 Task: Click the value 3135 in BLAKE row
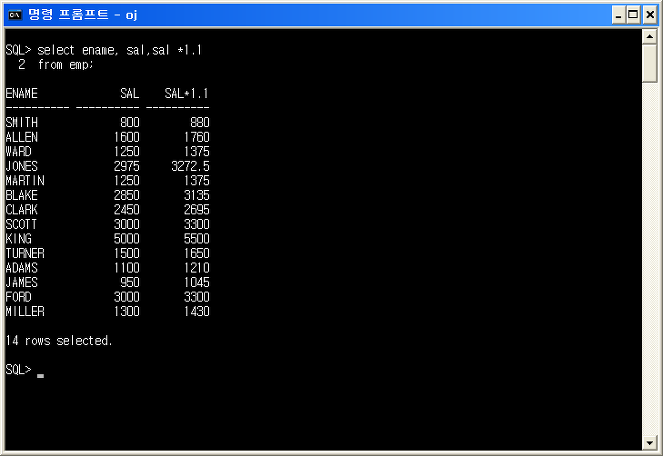197,195
